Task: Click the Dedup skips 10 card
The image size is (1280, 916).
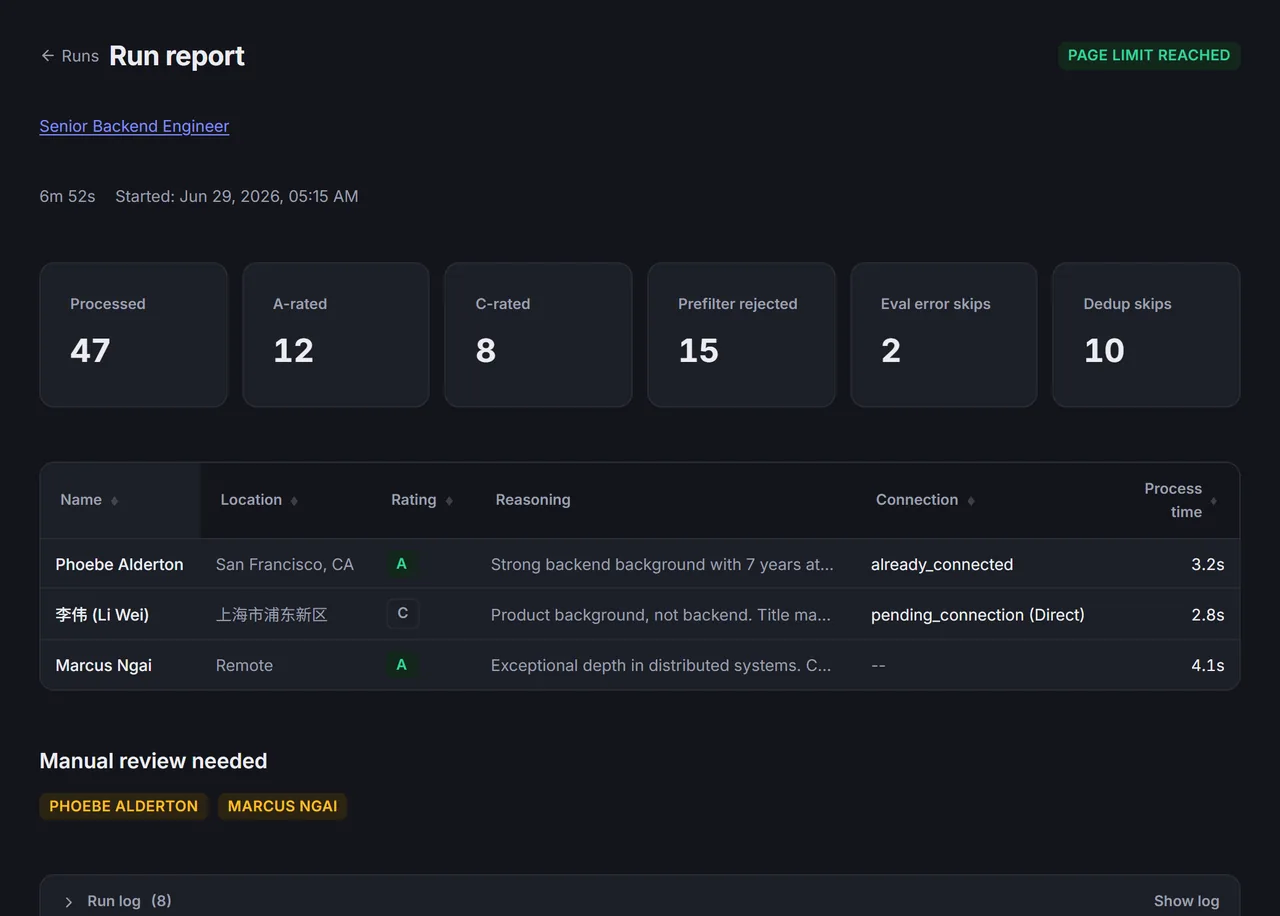Action: pyautogui.click(x=1146, y=335)
